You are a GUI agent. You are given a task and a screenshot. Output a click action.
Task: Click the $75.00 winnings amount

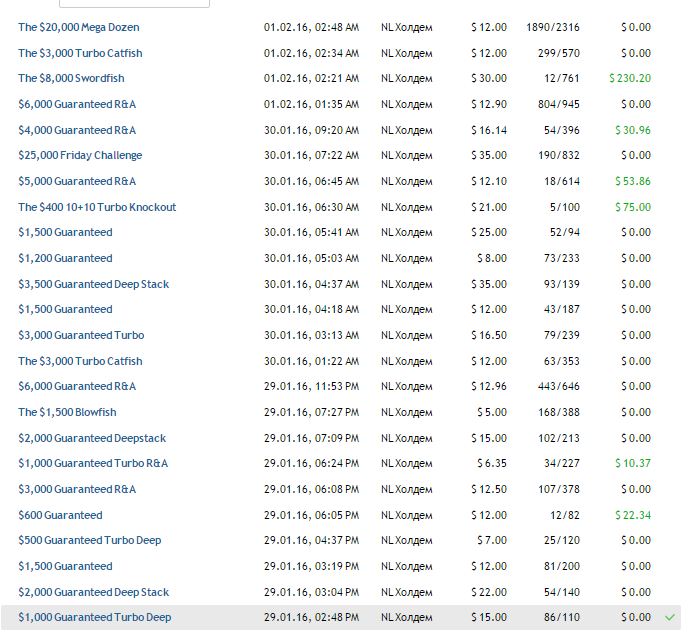634,207
